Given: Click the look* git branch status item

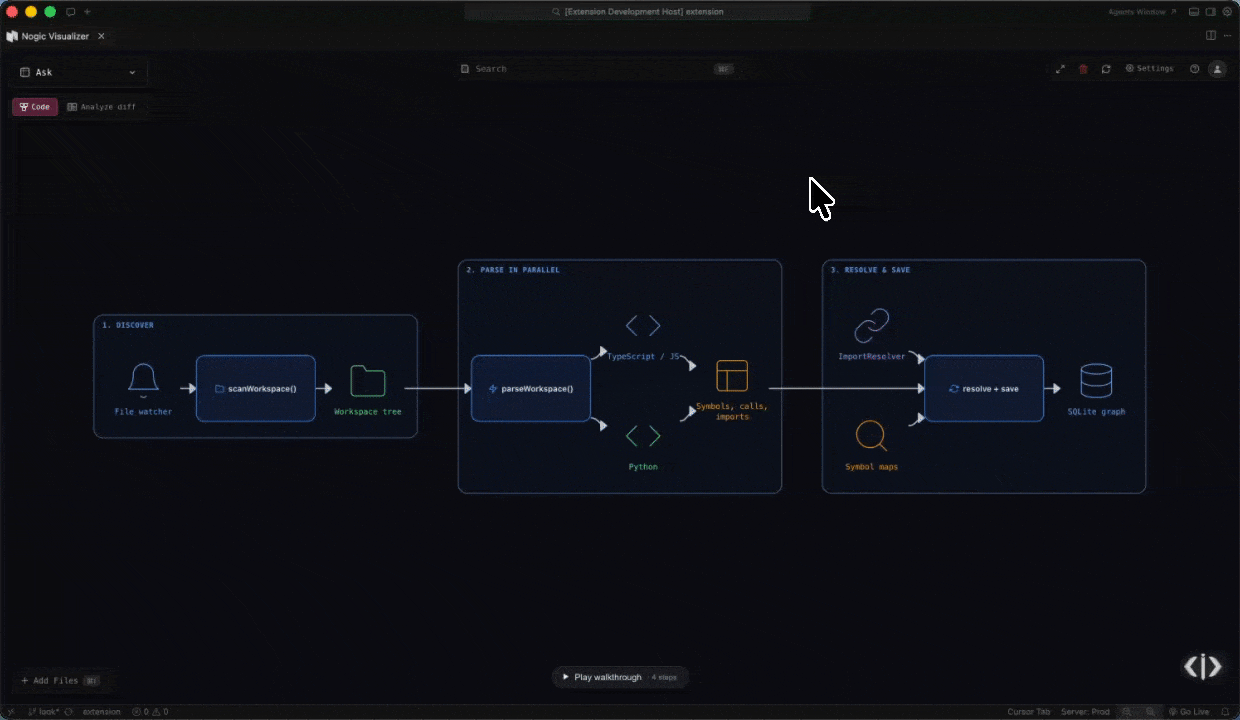Looking at the screenshot, I should (43, 712).
